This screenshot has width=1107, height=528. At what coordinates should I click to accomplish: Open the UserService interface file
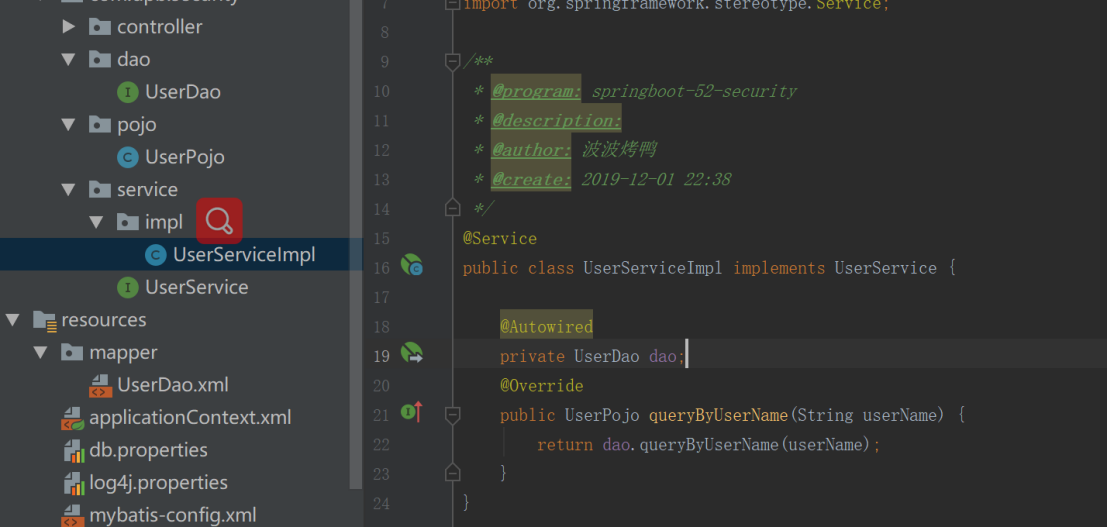point(197,287)
